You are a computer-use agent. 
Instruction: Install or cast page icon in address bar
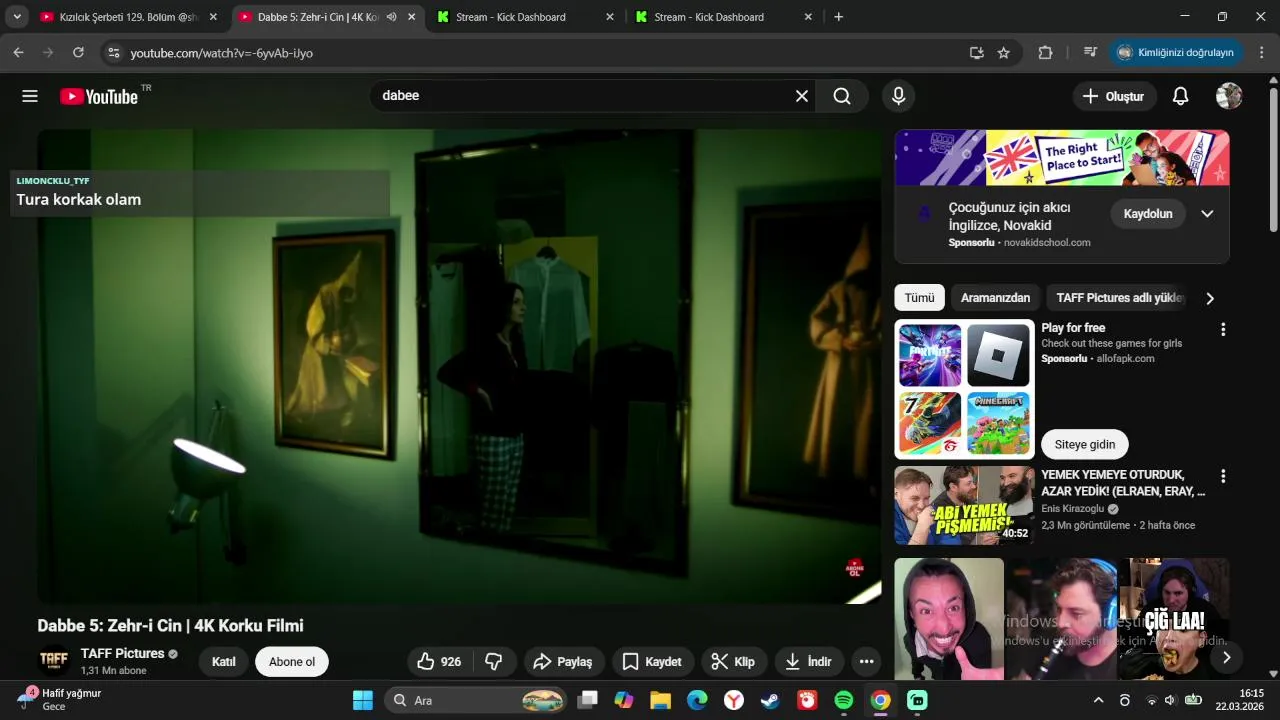point(977,52)
